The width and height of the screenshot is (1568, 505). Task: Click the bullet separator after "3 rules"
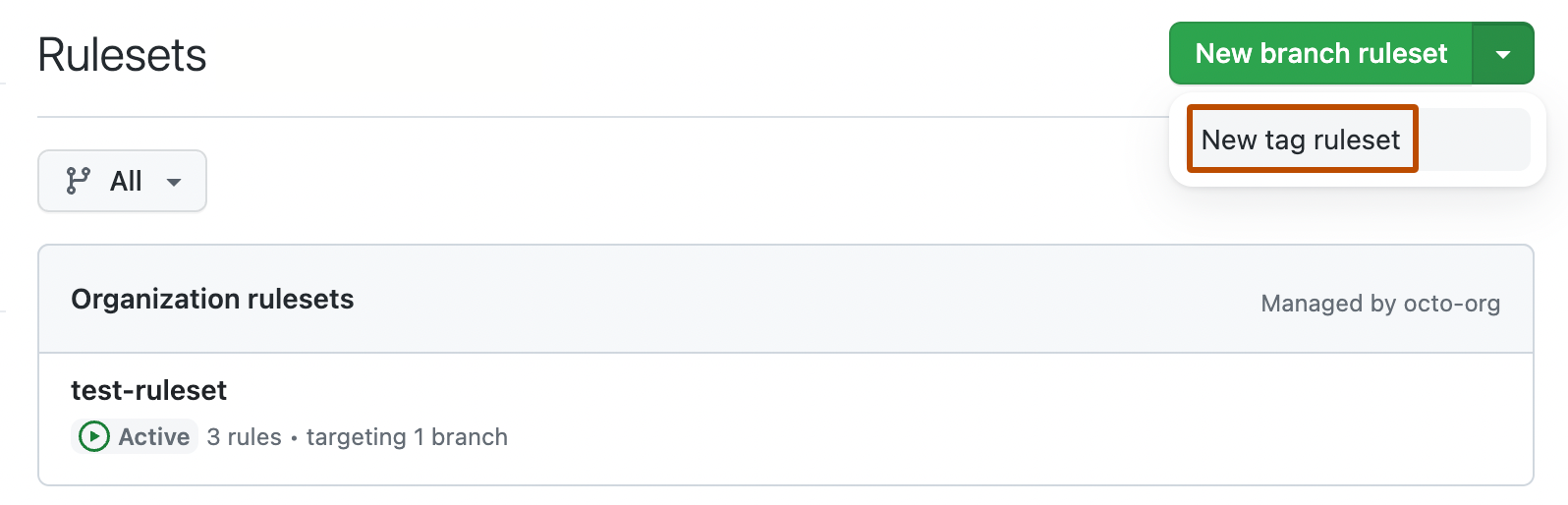tap(294, 437)
